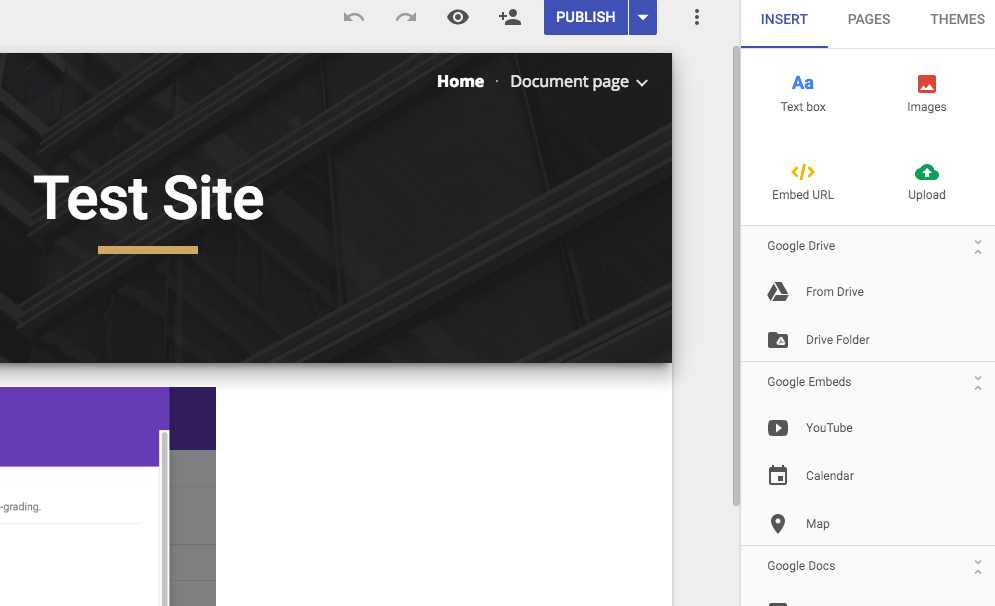Undo the last change
The image size is (995, 606).
point(353,17)
